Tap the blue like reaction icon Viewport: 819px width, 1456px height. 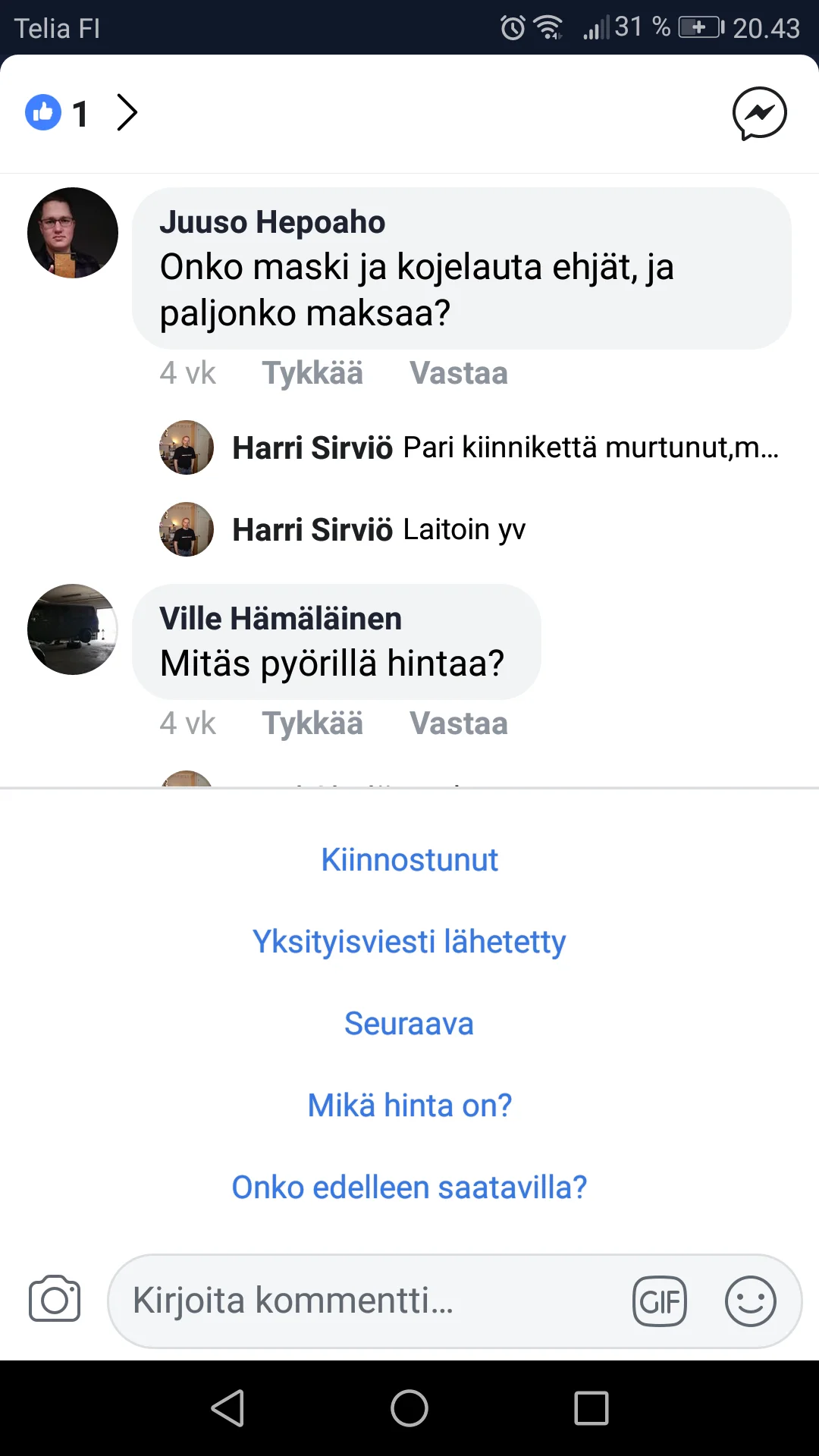tap(43, 113)
